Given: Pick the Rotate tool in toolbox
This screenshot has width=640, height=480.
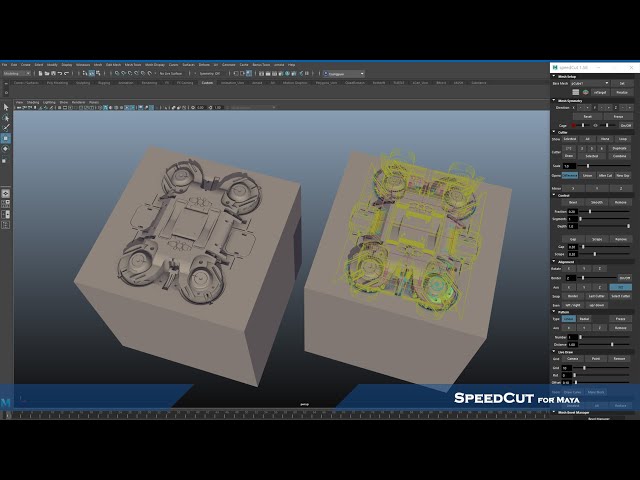Looking at the screenshot, I should point(6,149).
